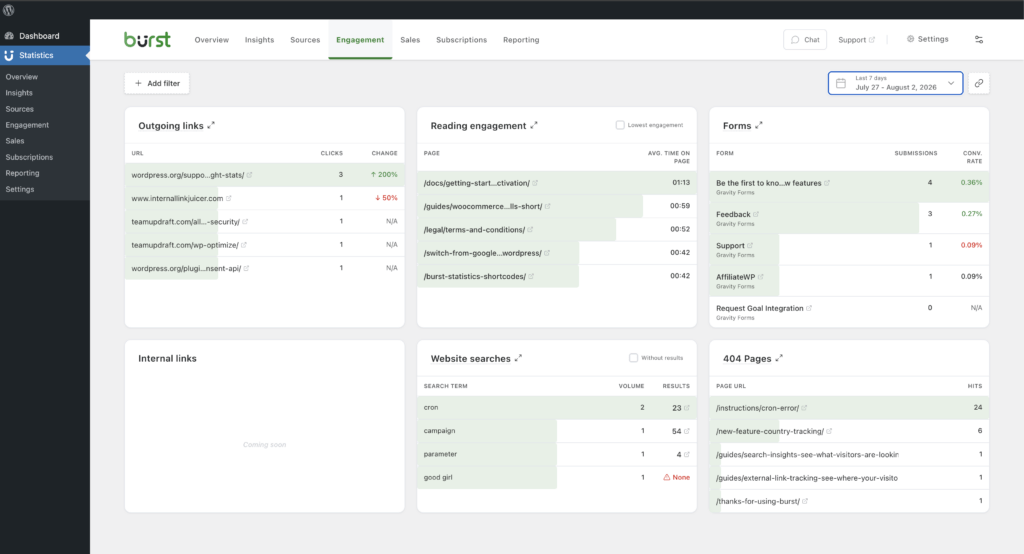Expand the Reading engagement panel
1024x554 pixels.
pos(534,125)
